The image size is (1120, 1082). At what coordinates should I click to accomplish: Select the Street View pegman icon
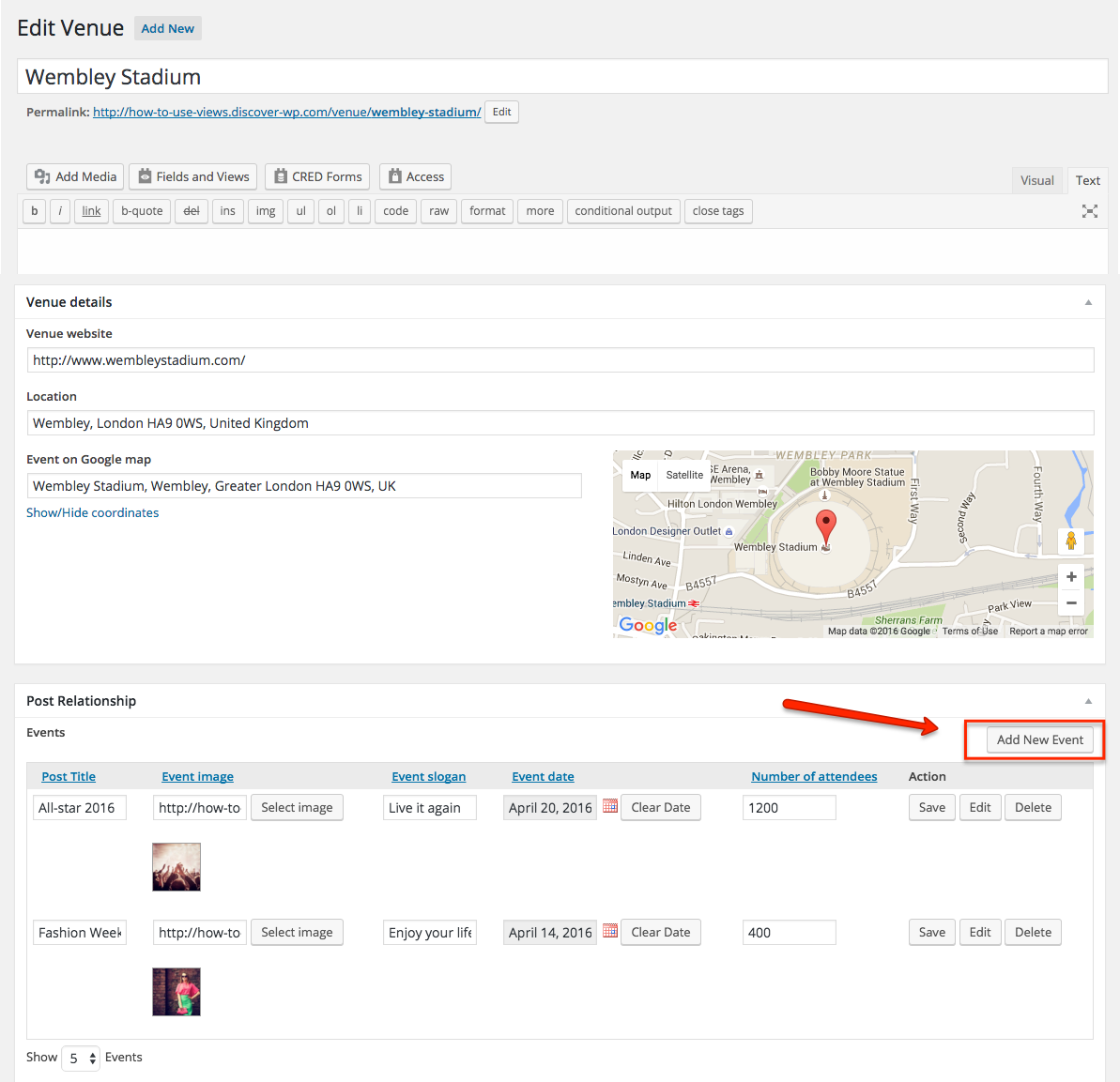[x=1071, y=541]
